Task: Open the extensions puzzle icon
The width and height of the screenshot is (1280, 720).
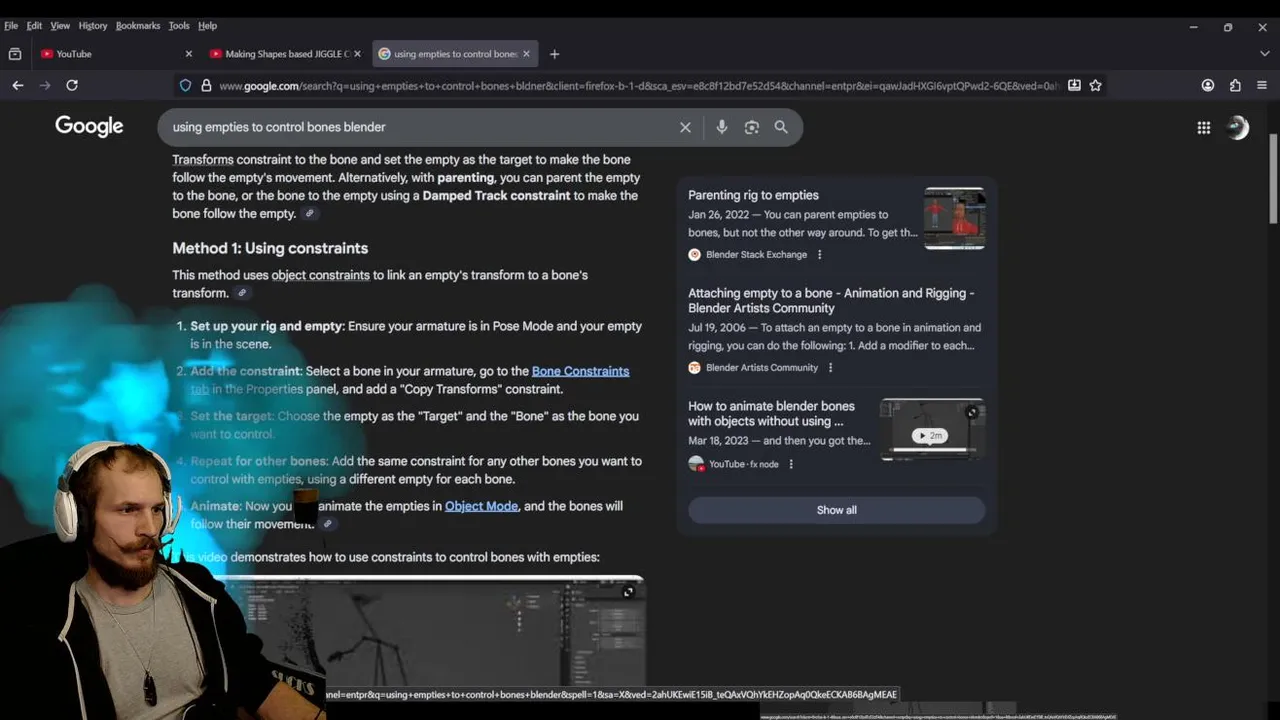Action: coord(1235,86)
